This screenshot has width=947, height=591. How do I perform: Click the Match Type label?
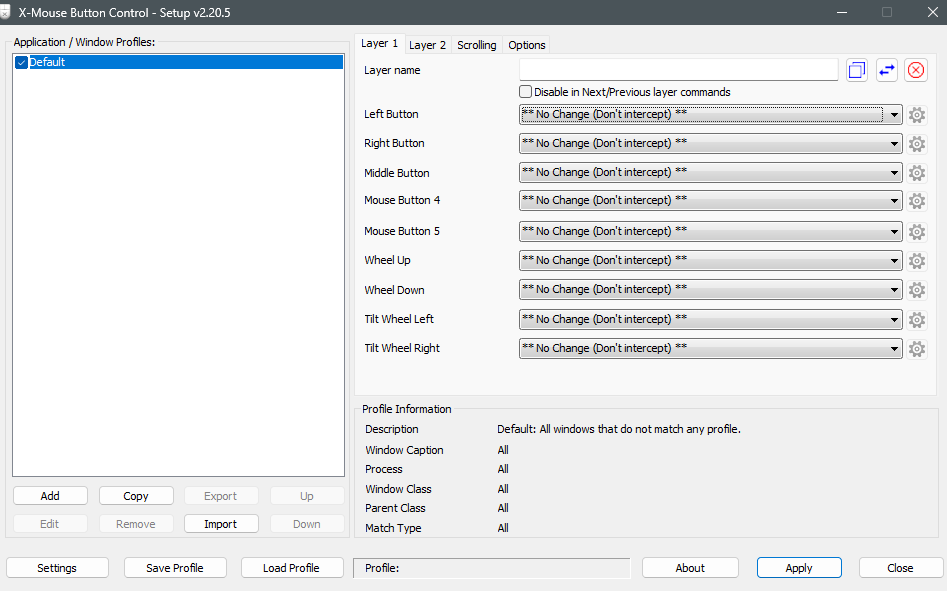tap(393, 528)
